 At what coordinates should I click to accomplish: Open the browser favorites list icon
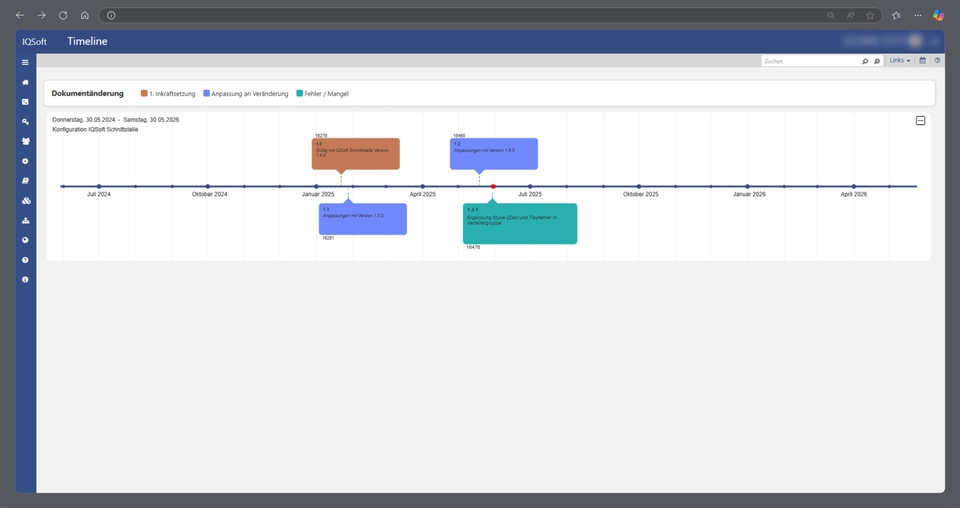pos(896,15)
